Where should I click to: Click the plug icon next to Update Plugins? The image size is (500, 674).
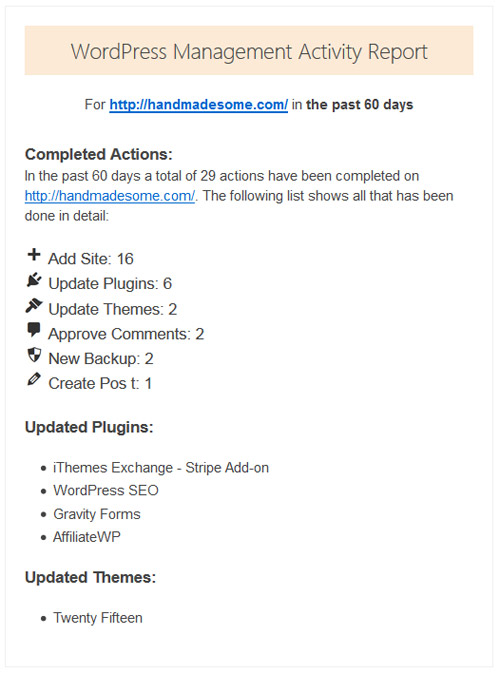coord(34,279)
